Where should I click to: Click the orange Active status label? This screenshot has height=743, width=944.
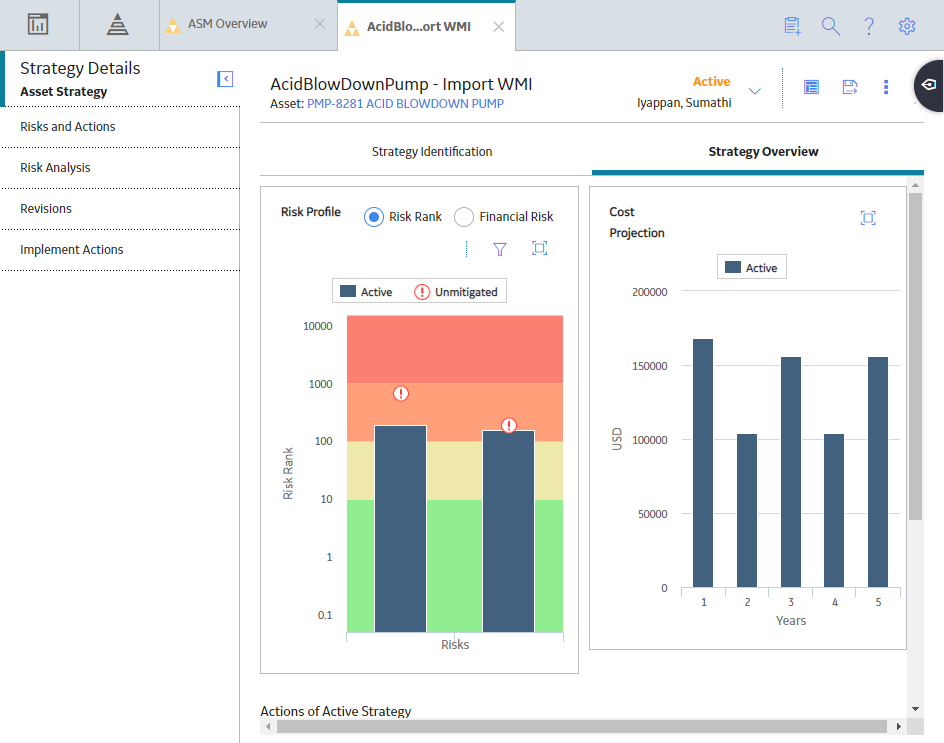pos(711,81)
